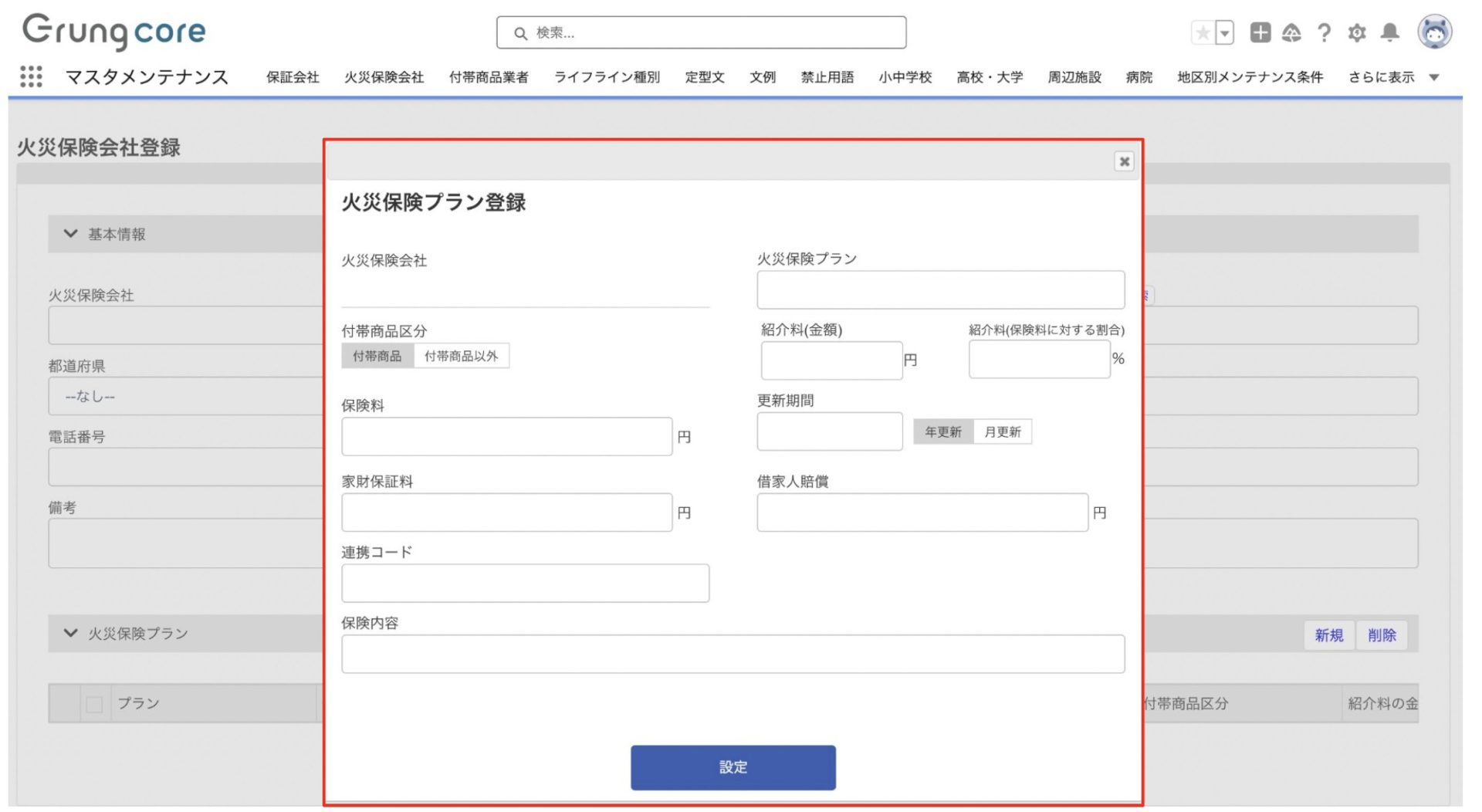The height and width of the screenshot is (812, 1482).
Task: Open the app launcher grid icon
Action: (x=31, y=76)
